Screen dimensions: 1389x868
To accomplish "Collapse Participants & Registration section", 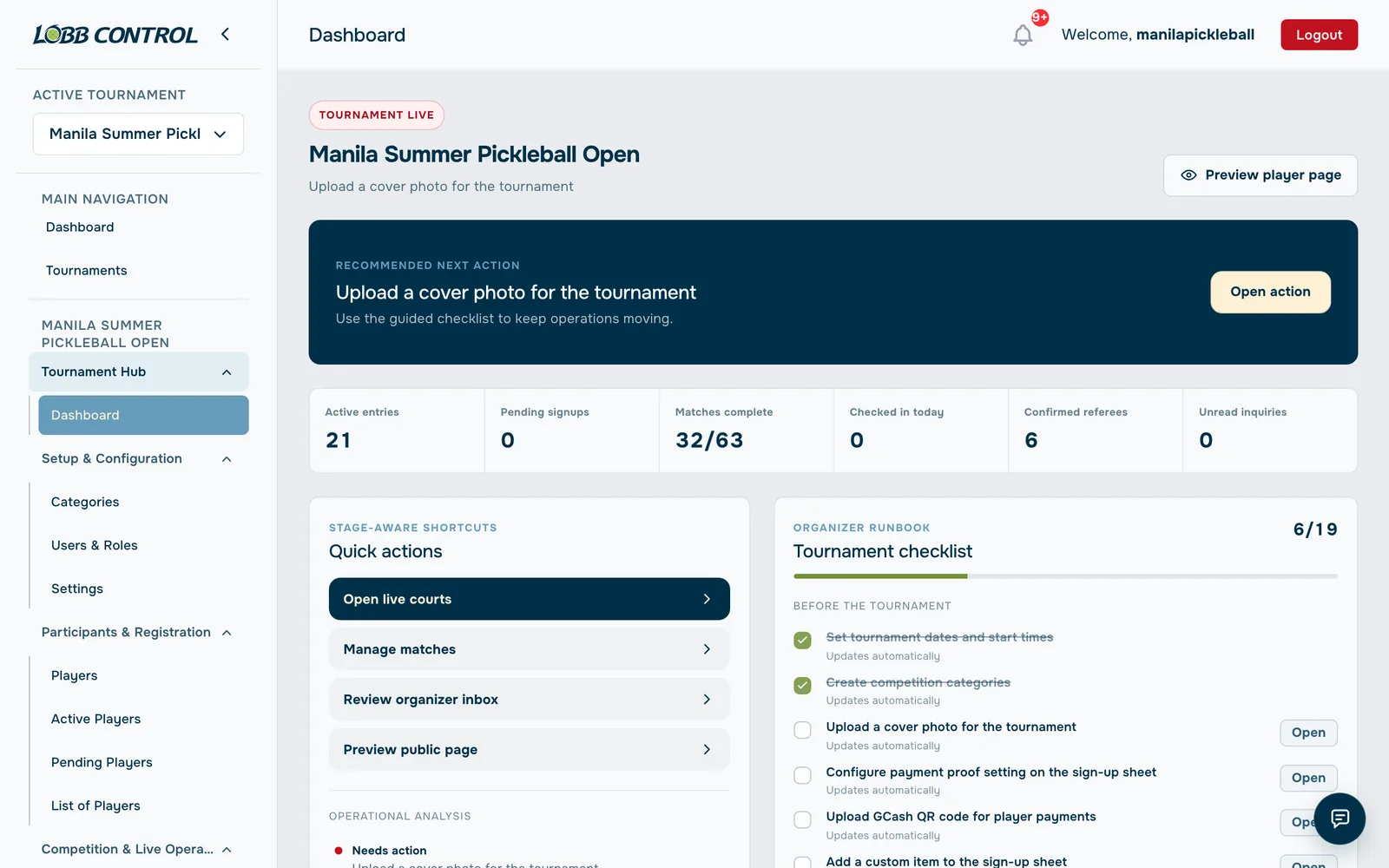I will coord(227,633).
